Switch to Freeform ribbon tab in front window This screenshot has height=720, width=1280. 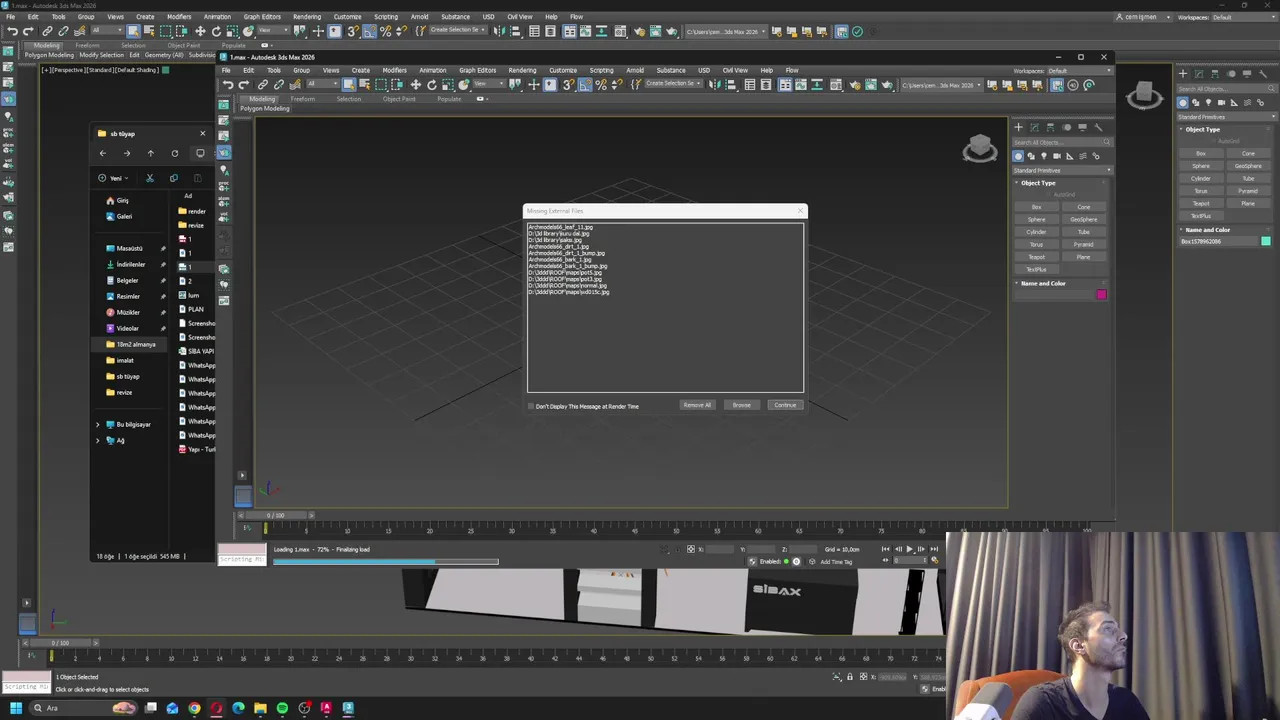pyautogui.click(x=302, y=99)
